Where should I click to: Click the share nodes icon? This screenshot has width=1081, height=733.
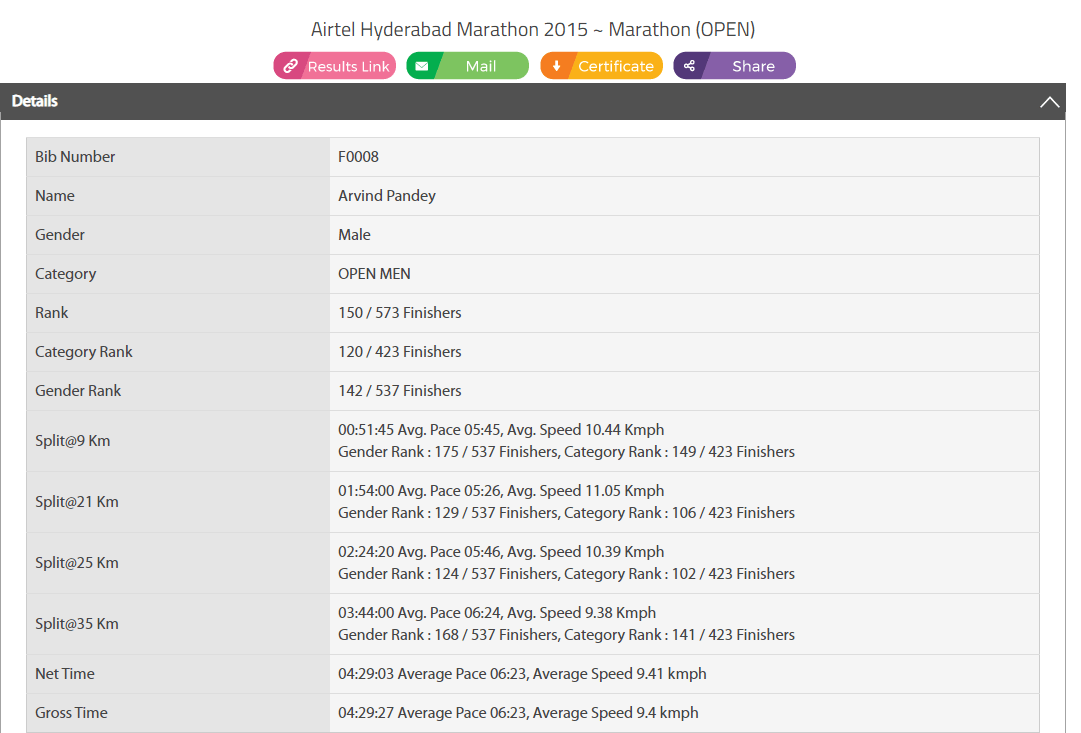689,66
